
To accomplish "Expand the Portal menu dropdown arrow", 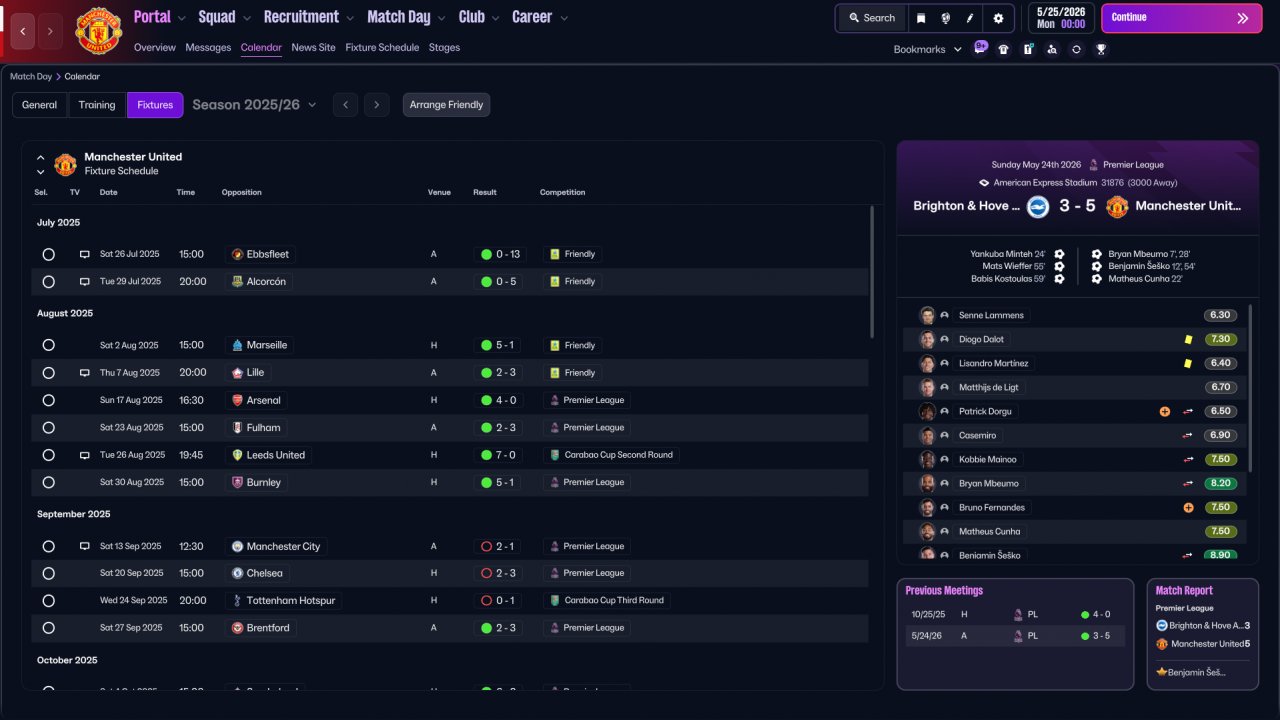I will 181,18.
